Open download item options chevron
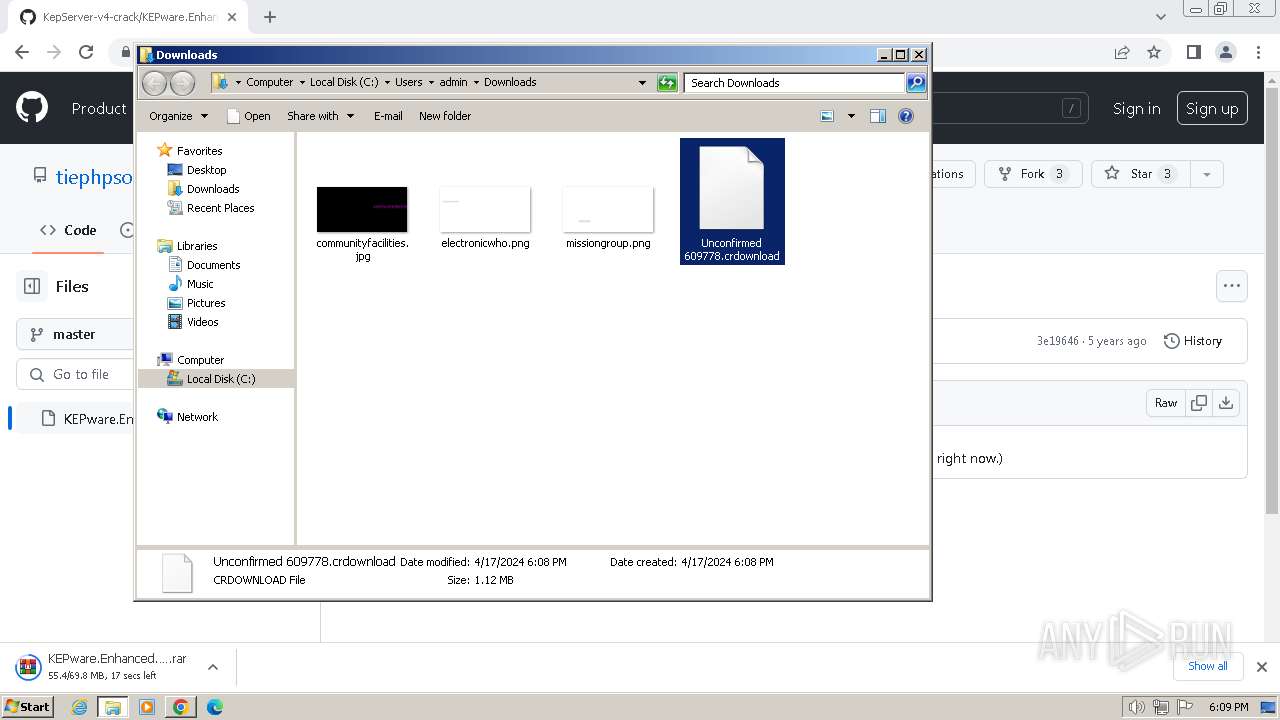 coord(212,667)
